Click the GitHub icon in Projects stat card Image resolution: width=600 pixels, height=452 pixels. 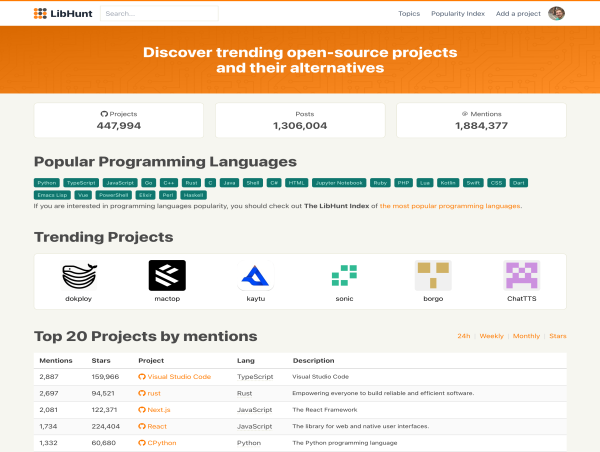[x=104, y=114]
